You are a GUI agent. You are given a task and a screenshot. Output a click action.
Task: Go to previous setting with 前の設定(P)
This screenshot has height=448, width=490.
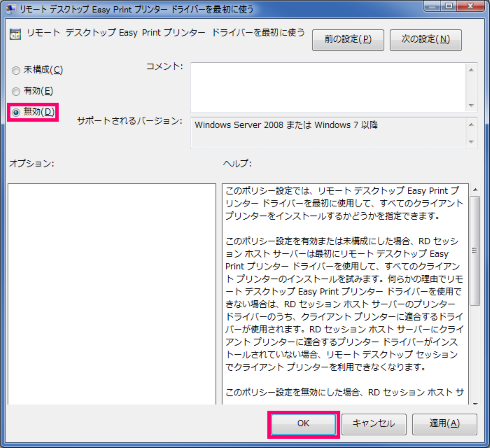pos(348,40)
